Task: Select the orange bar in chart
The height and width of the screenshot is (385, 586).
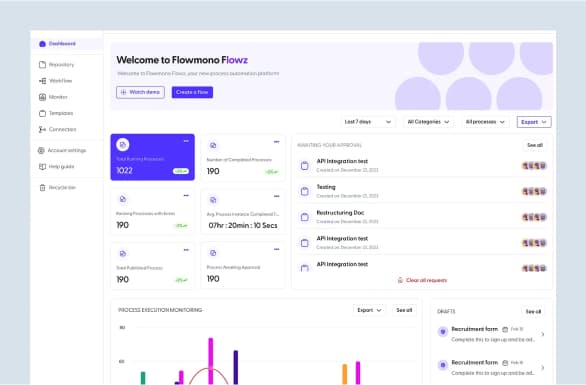Action: 345,374
